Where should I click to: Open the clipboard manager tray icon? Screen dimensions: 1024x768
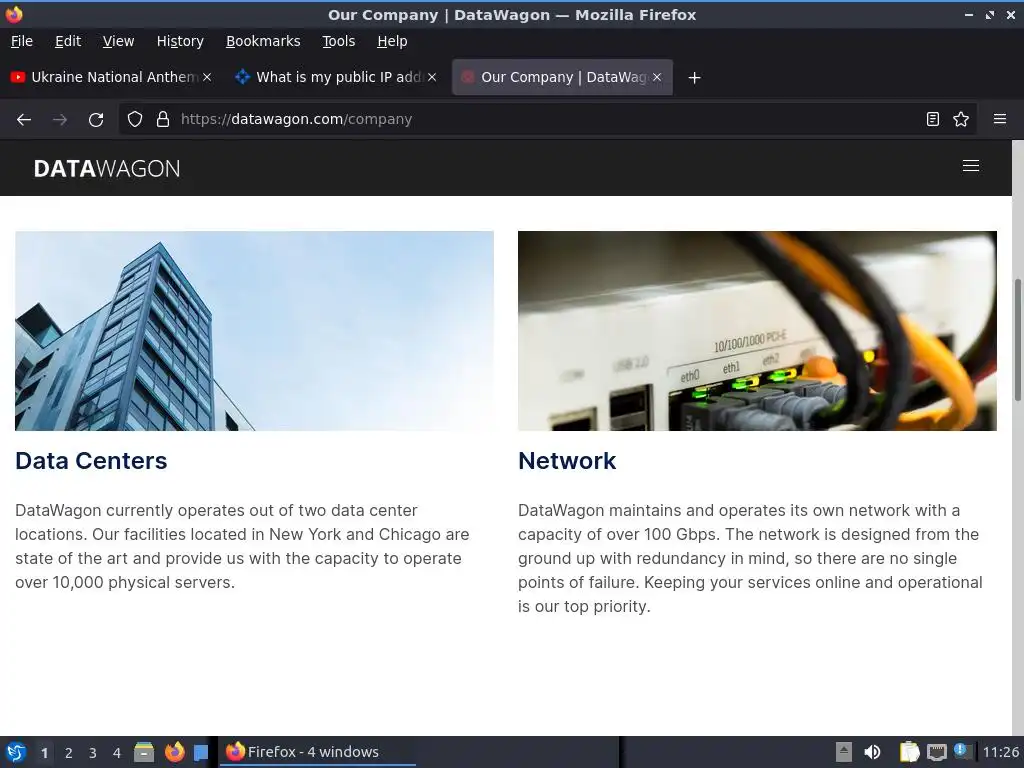coord(909,752)
